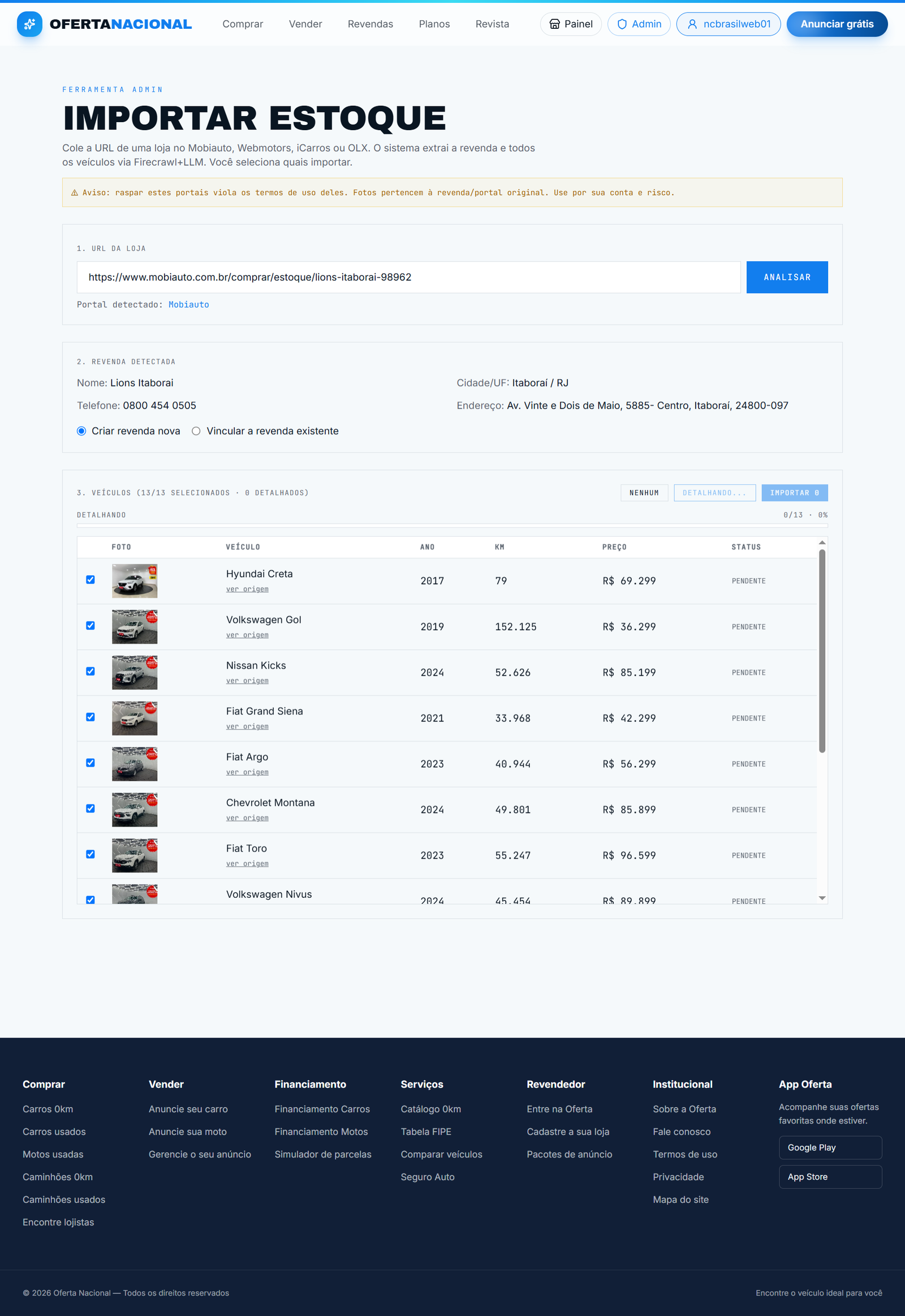Open the ncbrasilweb01 account button
Viewport: 905px width, 1316px height.
729,24
